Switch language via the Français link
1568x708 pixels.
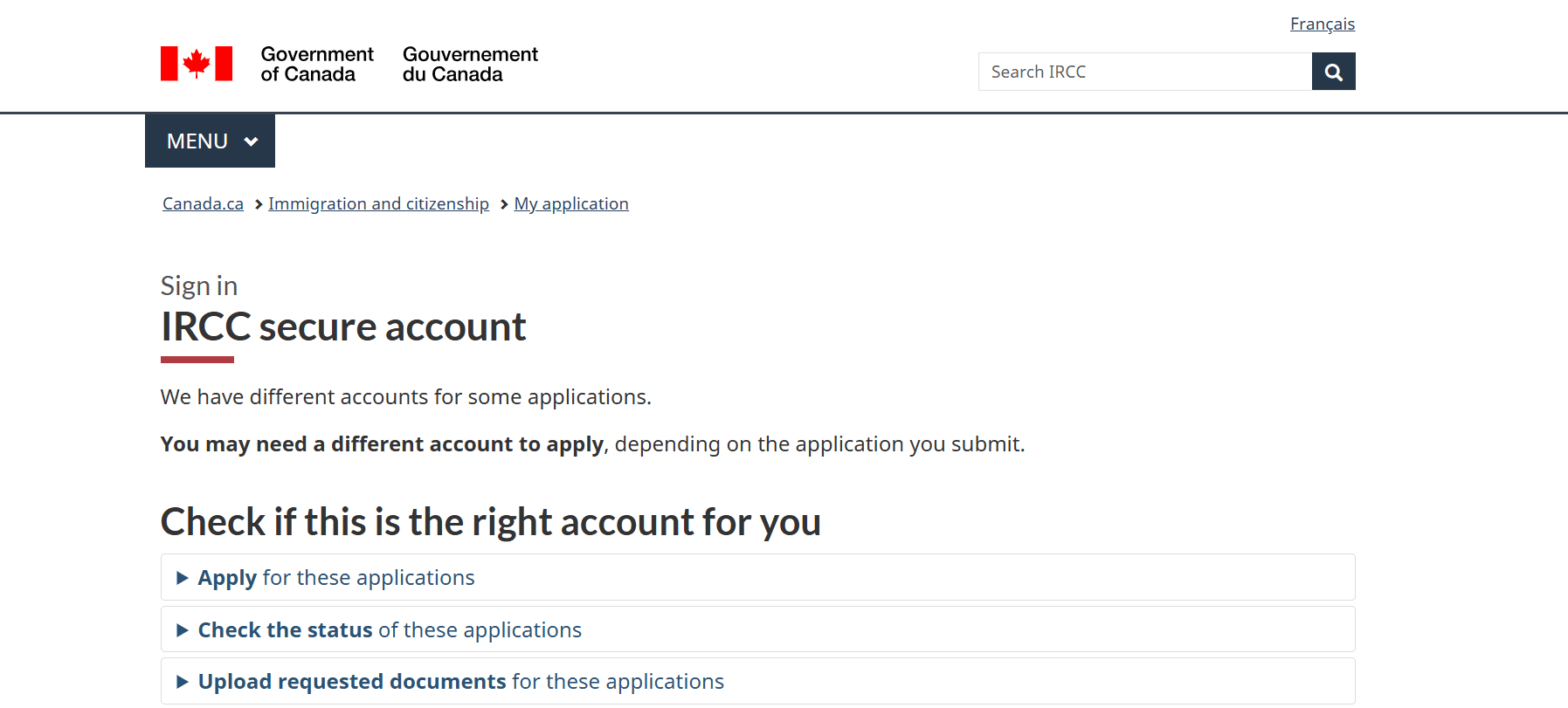coord(1322,24)
